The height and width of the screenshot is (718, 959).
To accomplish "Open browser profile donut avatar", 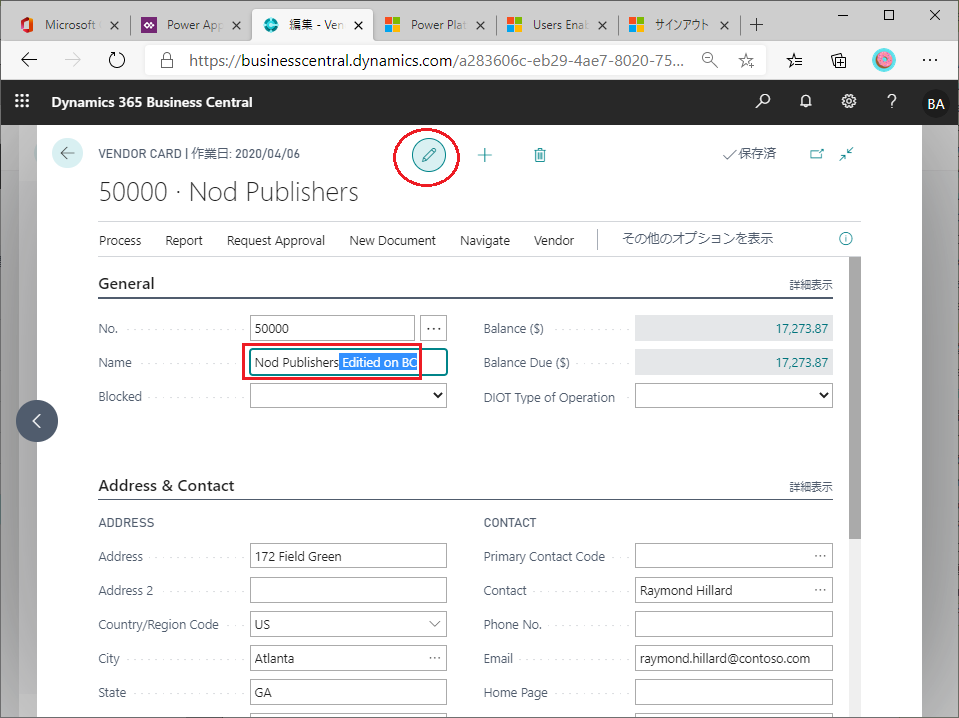I will [x=884, y=60].
